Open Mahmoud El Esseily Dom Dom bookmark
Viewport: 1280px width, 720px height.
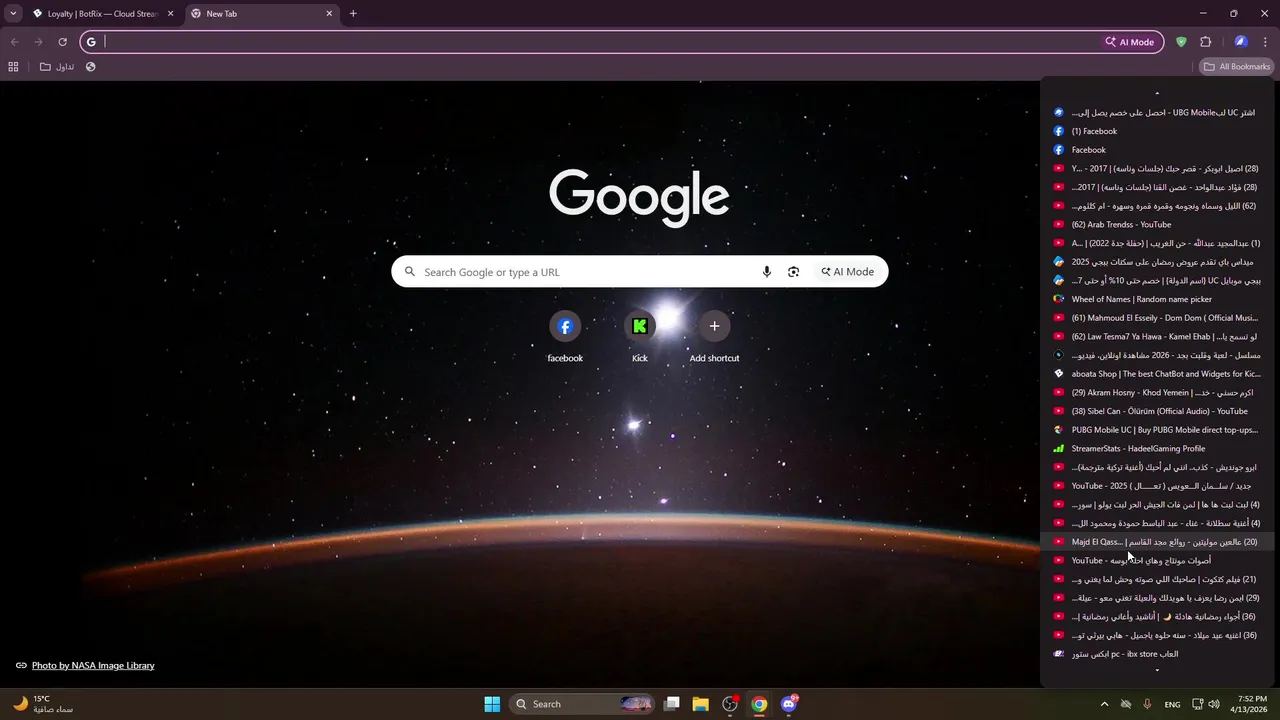pos(1157,318)
